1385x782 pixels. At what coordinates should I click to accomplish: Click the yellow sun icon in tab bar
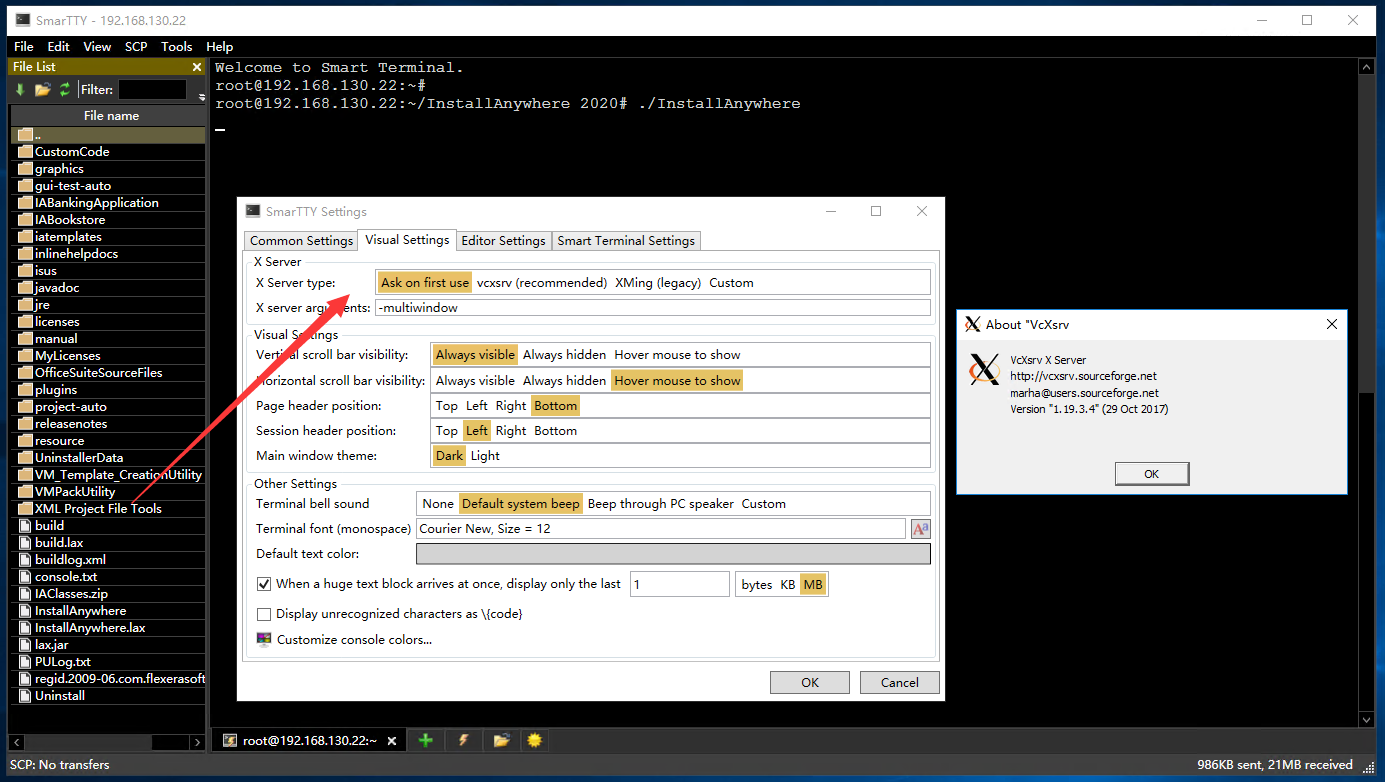coord(534,741)
